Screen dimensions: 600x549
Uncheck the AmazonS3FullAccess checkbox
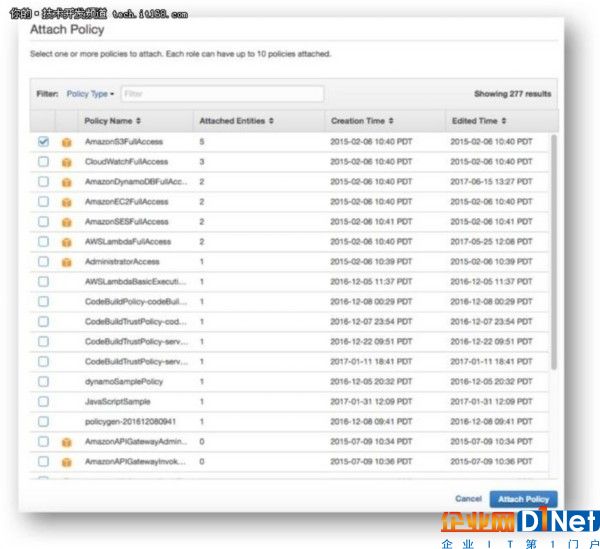(44, 142)
